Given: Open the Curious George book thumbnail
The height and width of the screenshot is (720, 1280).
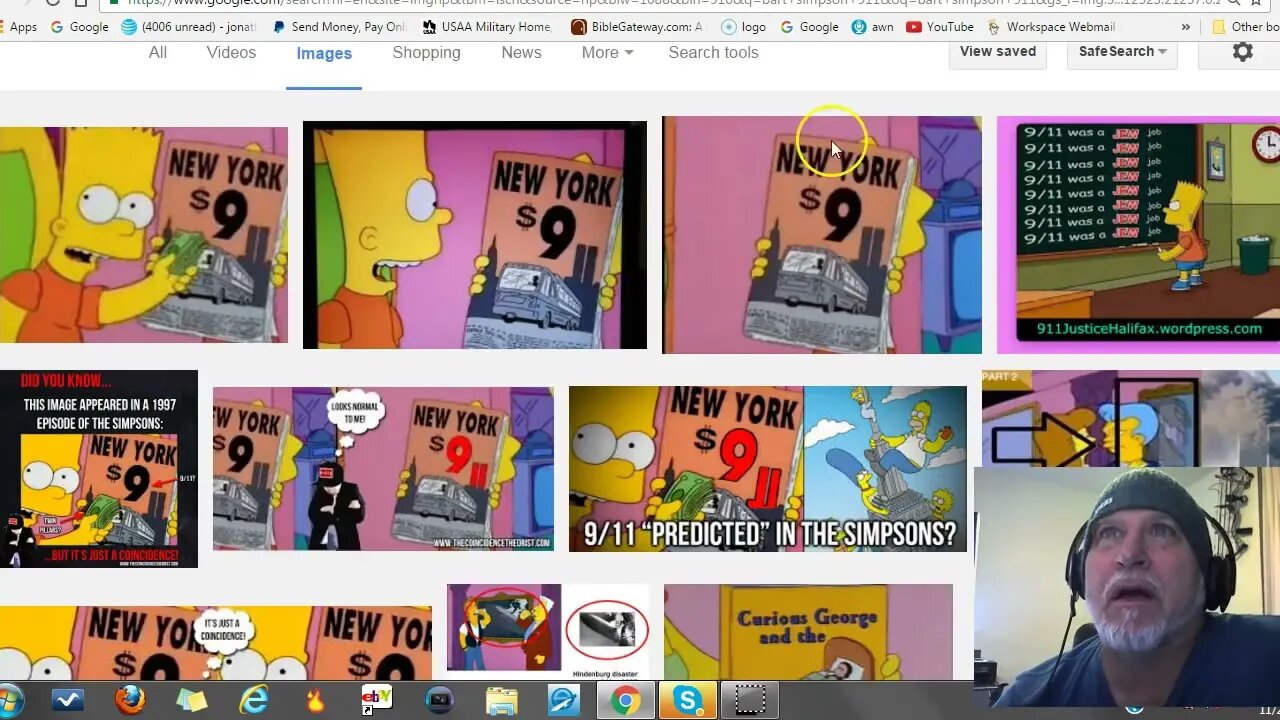Looking at the screenshot, I should click(x=808, y=632).
